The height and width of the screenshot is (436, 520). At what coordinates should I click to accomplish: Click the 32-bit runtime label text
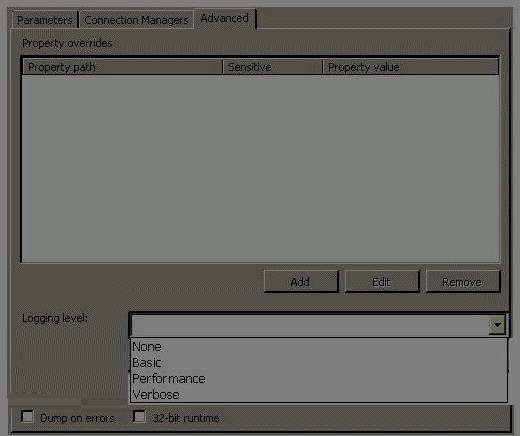click(186, 418)
